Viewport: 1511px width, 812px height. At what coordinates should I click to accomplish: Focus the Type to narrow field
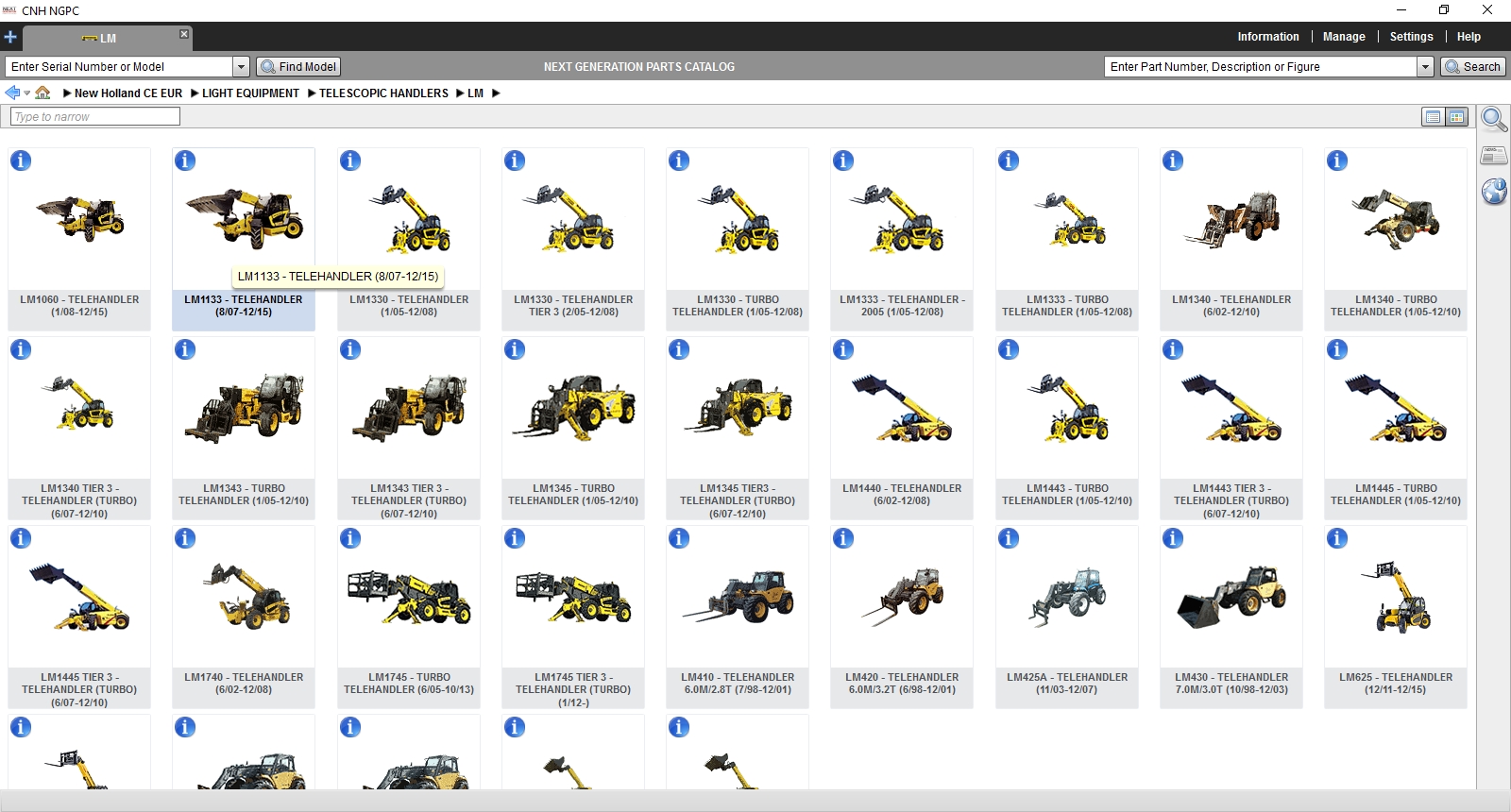94,117
